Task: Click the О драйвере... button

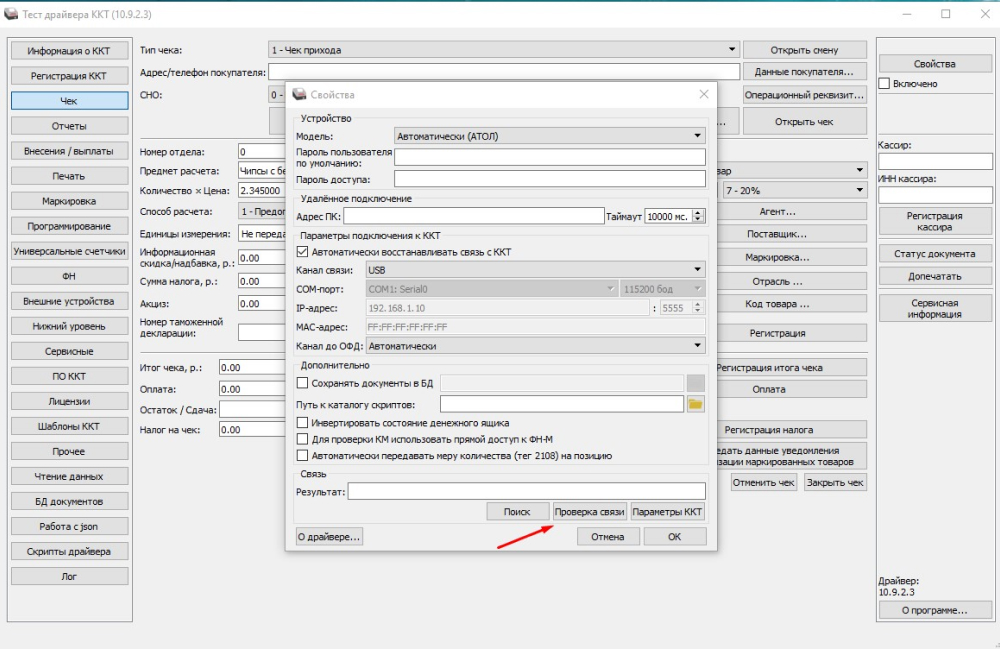Action: click(329, 537)
